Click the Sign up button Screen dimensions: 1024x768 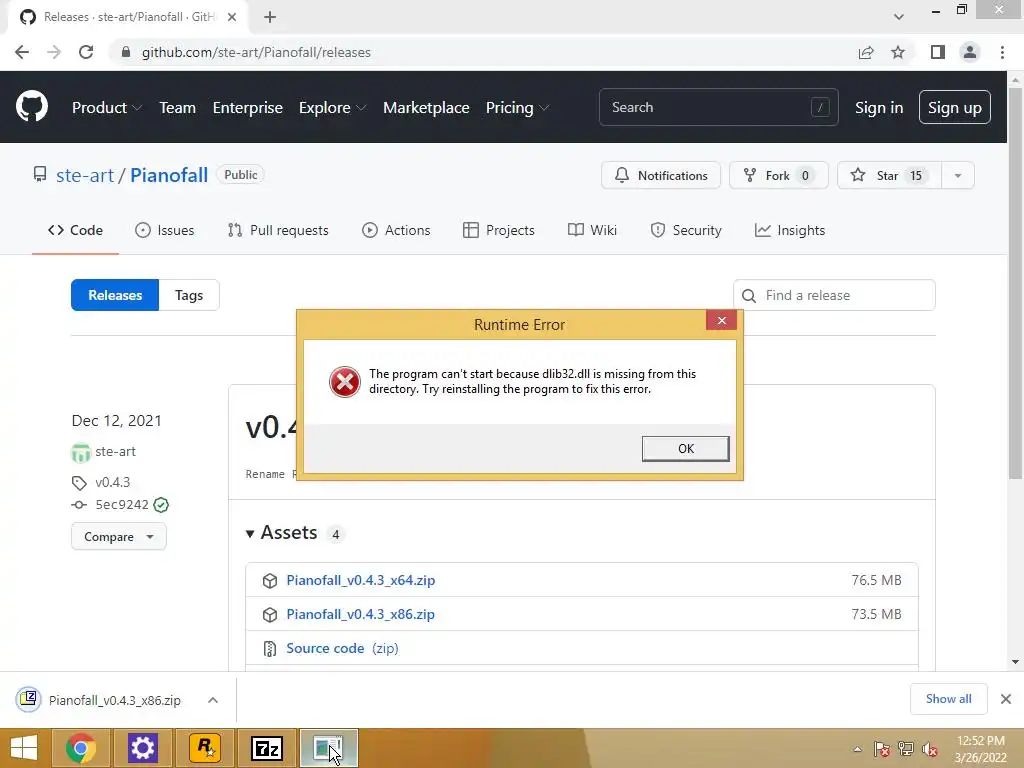point(955,108)
